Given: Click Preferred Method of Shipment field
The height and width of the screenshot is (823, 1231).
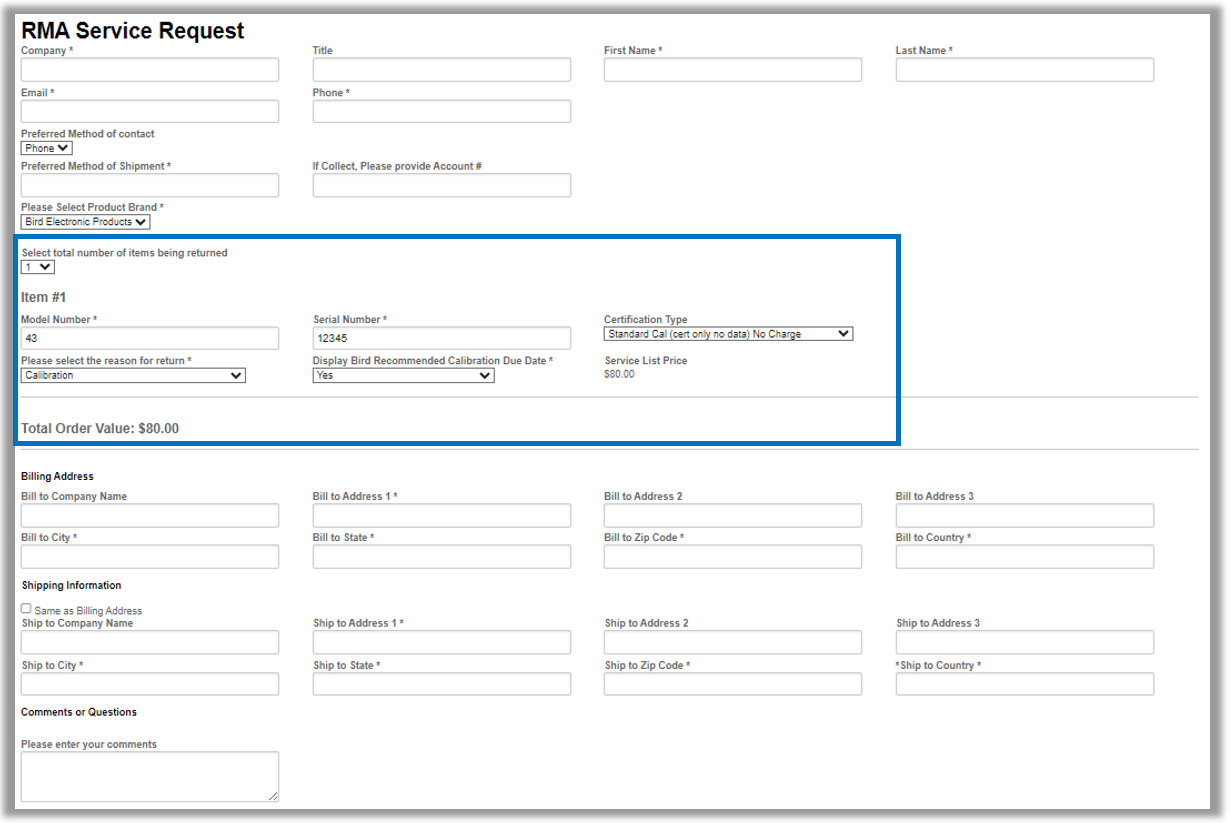Looking at the screenshot, I should 150,185.
